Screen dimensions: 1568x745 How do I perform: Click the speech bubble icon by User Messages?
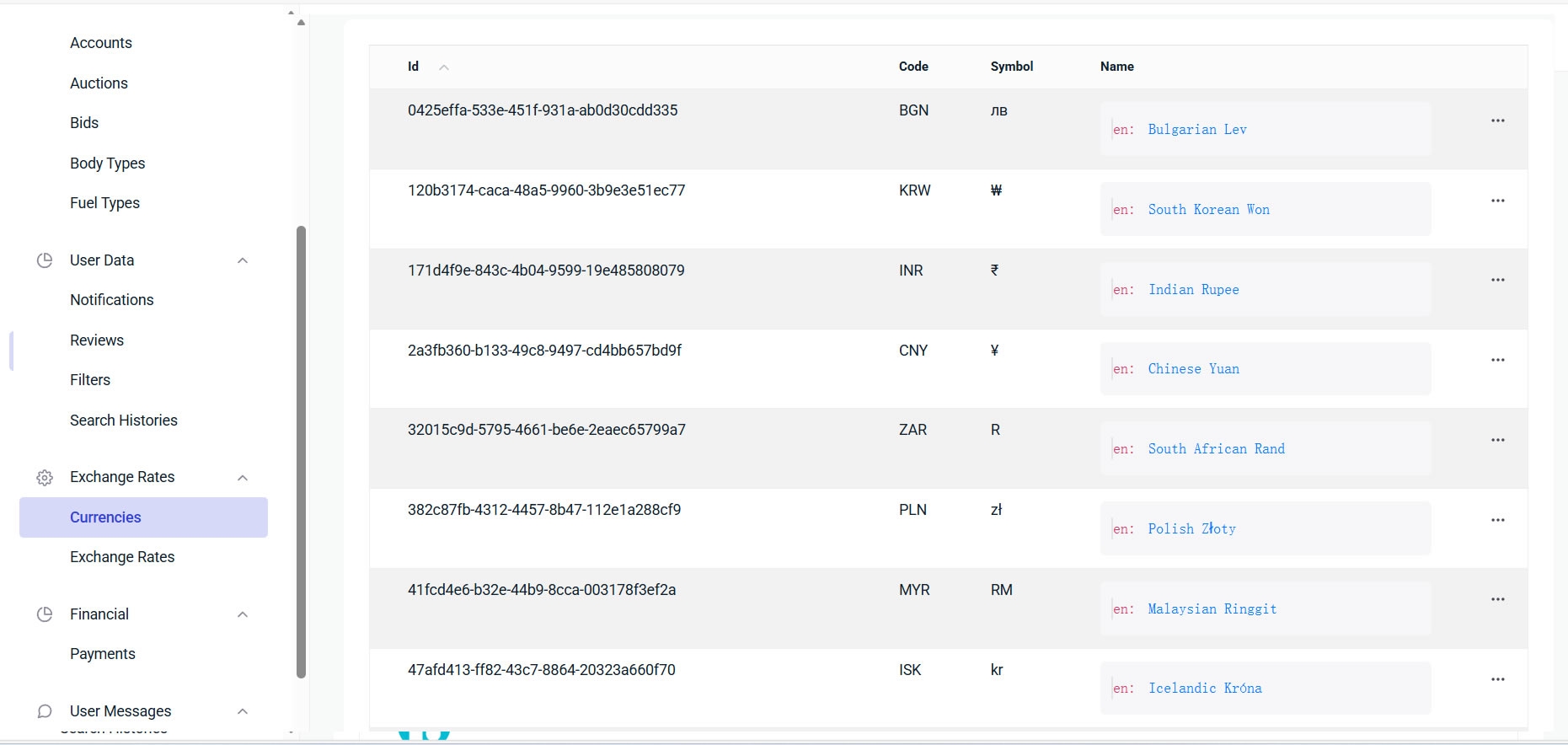pyautogui.click(x=45, y=711)
